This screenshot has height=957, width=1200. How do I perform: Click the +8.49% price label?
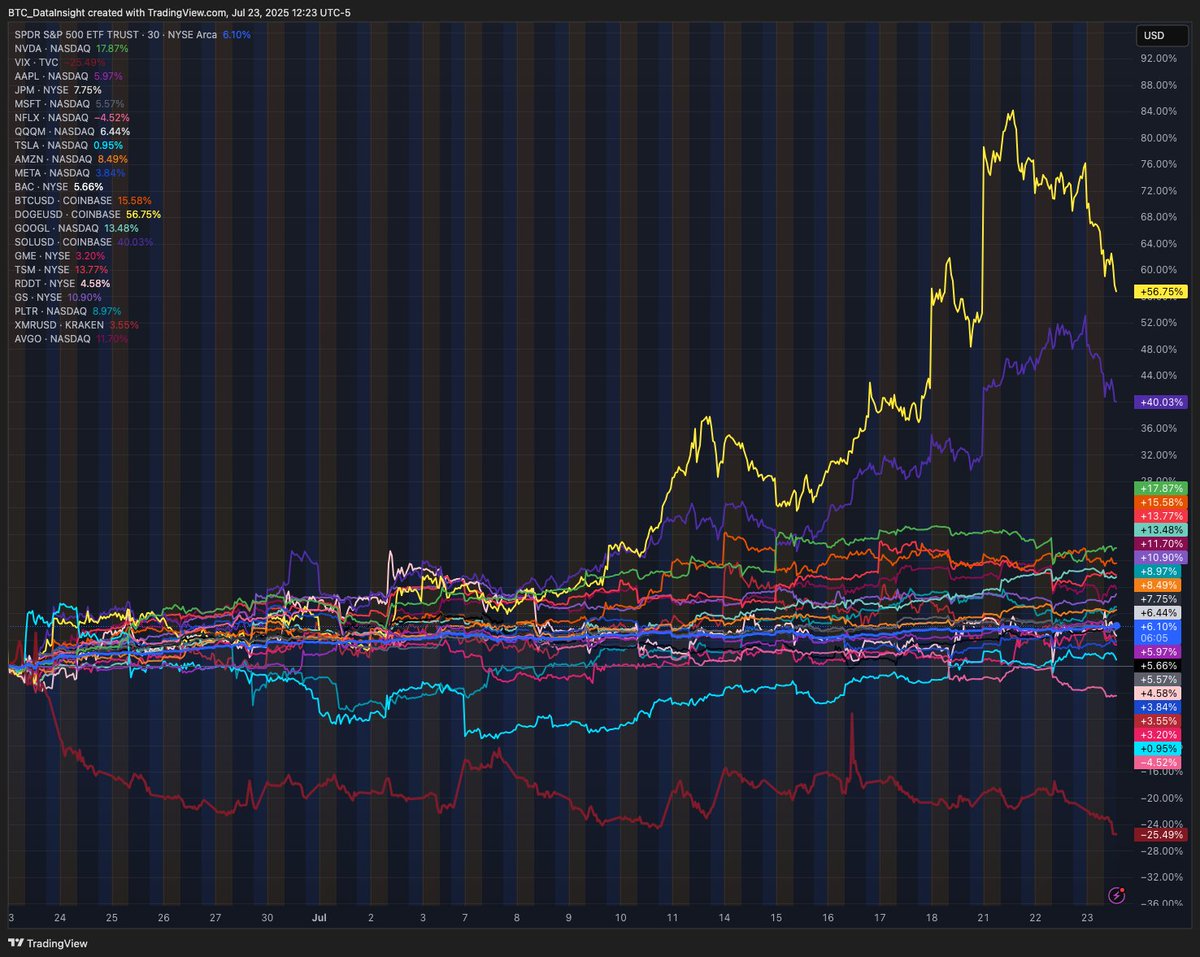coord(1159,585)
